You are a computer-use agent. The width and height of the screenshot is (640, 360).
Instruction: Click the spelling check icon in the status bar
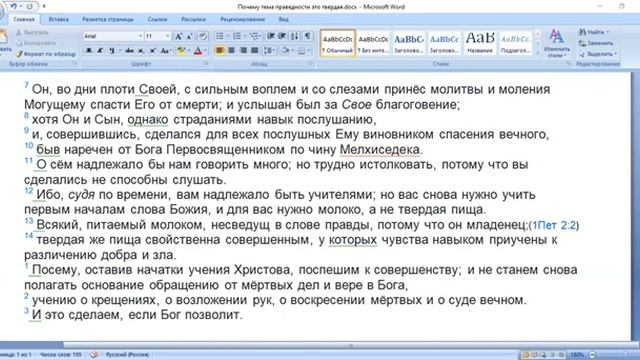pos(94,355)
